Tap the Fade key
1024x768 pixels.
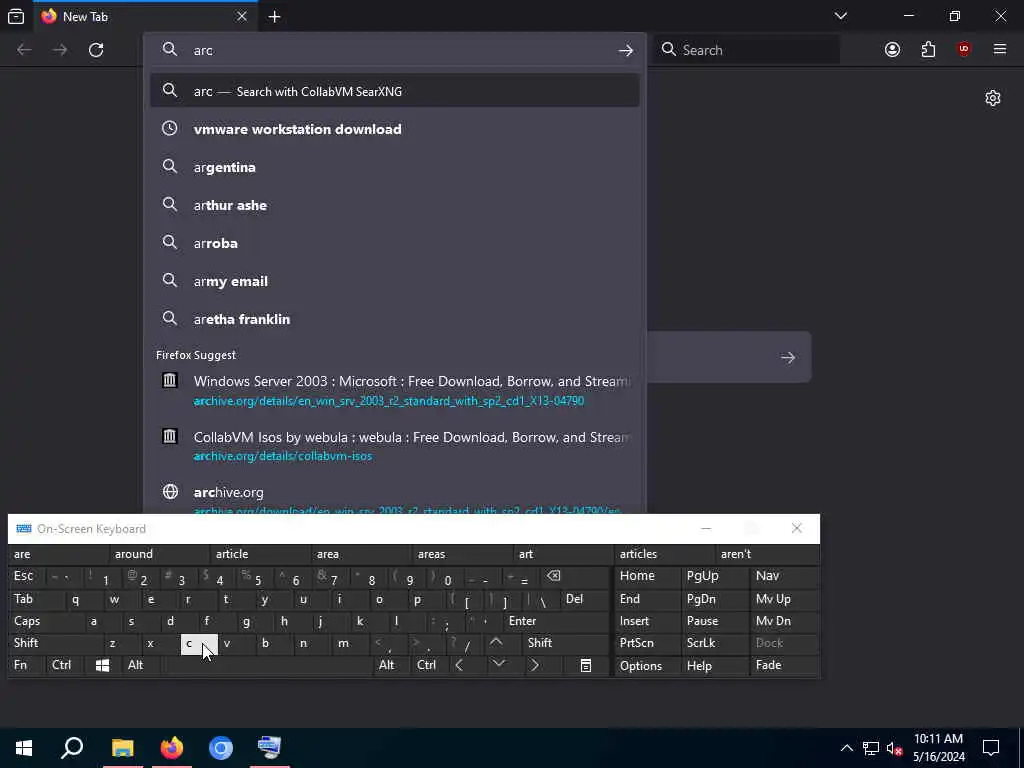[784, 665]
